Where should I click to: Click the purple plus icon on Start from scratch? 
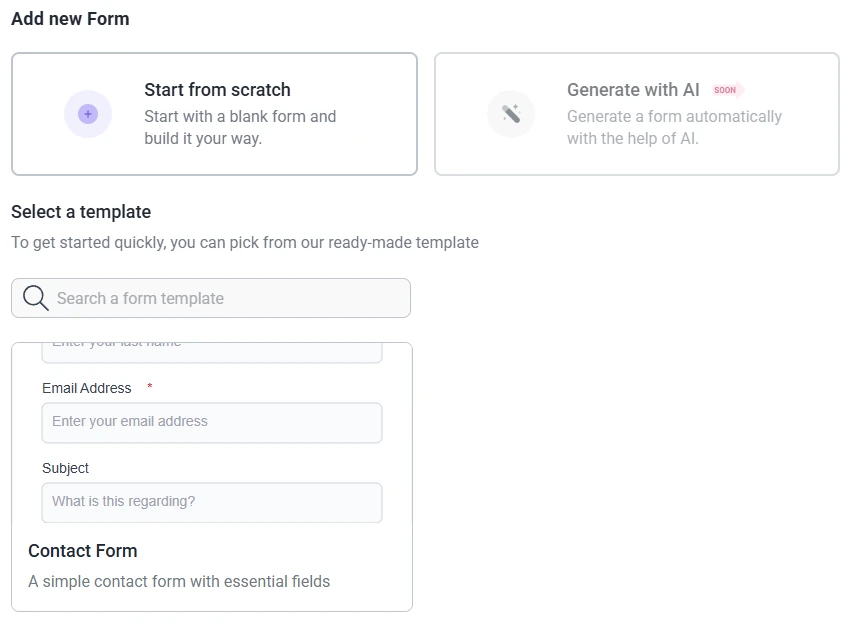click(x=88, y=114)
